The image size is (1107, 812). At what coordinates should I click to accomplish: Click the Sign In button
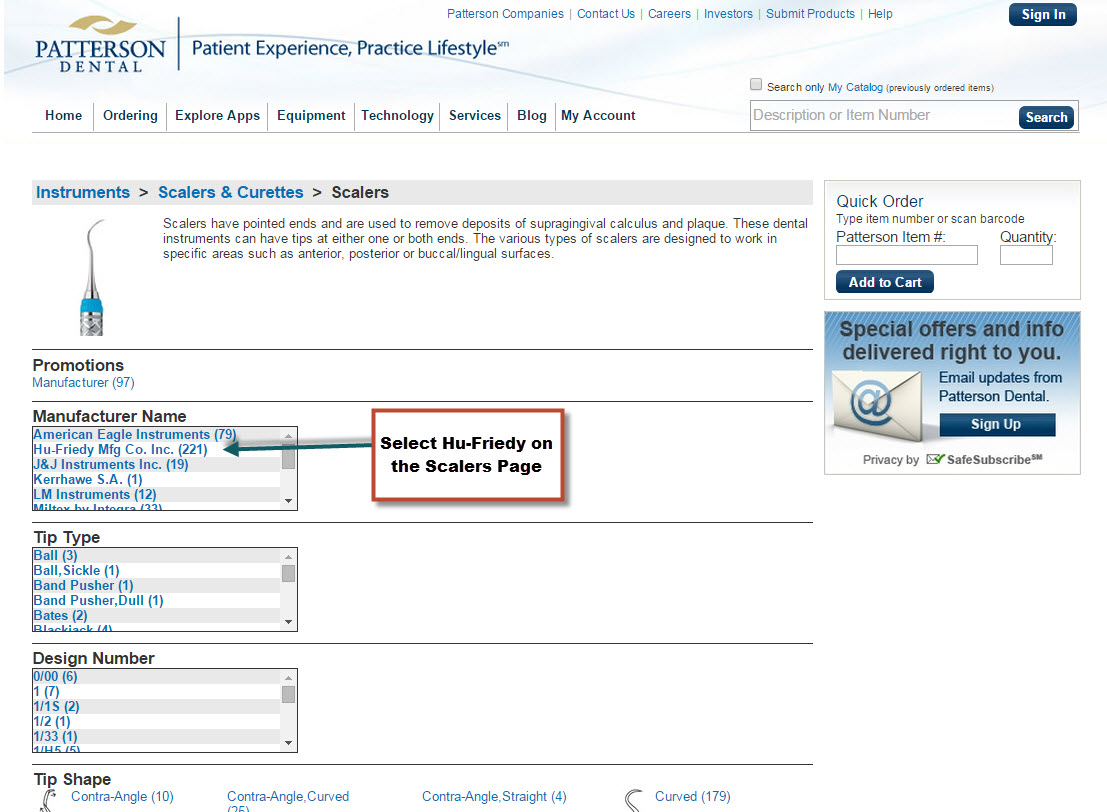coord(1043,14)
